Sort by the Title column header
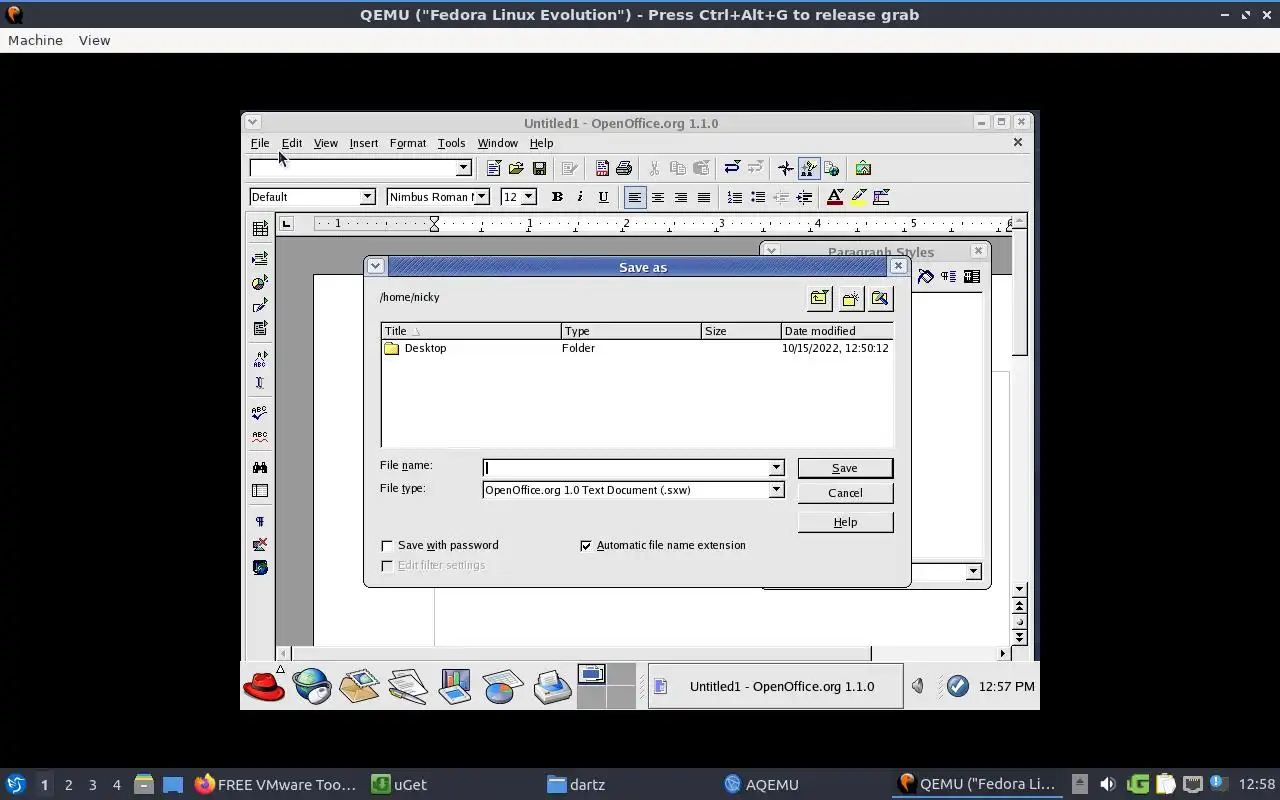 click(x=471, y=331)
